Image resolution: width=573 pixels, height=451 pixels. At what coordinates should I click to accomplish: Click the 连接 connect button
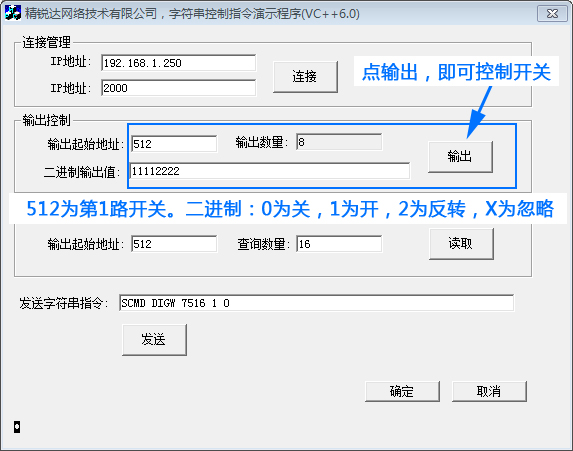305,76
